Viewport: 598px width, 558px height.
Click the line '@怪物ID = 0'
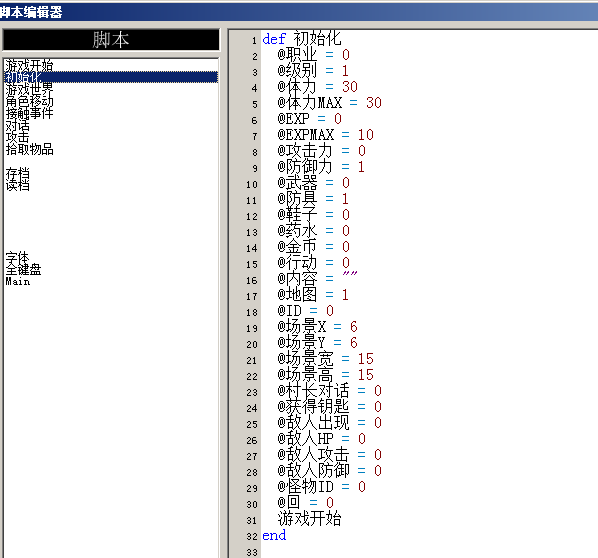pos(322,487)
